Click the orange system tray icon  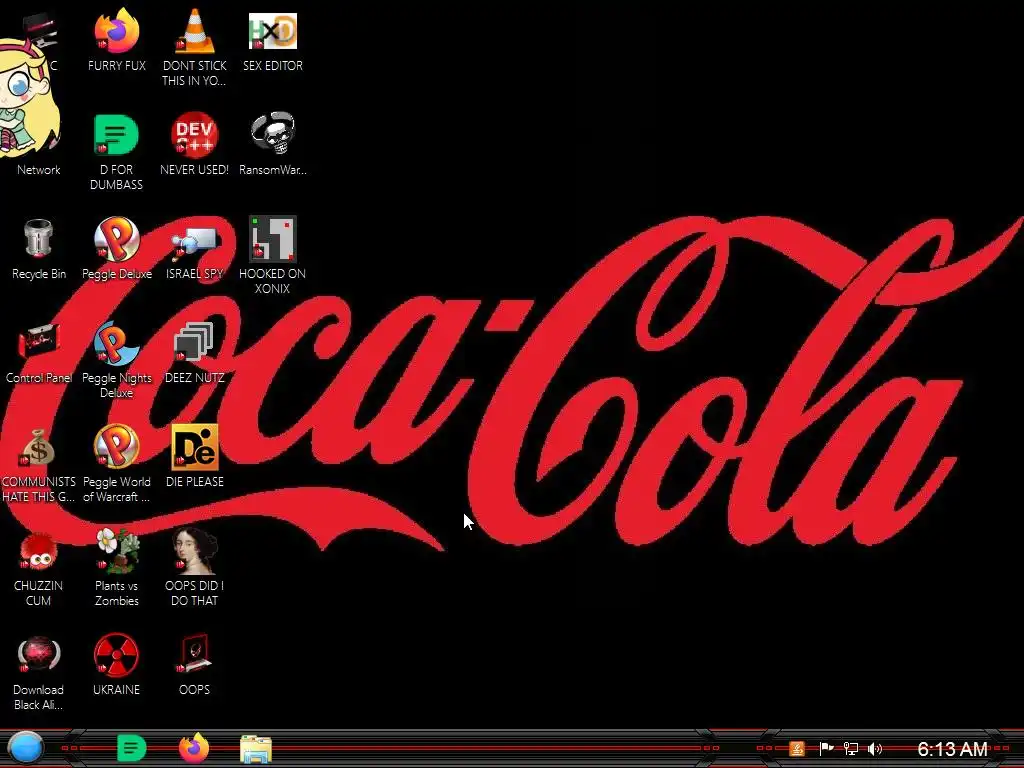pos(797,748)
